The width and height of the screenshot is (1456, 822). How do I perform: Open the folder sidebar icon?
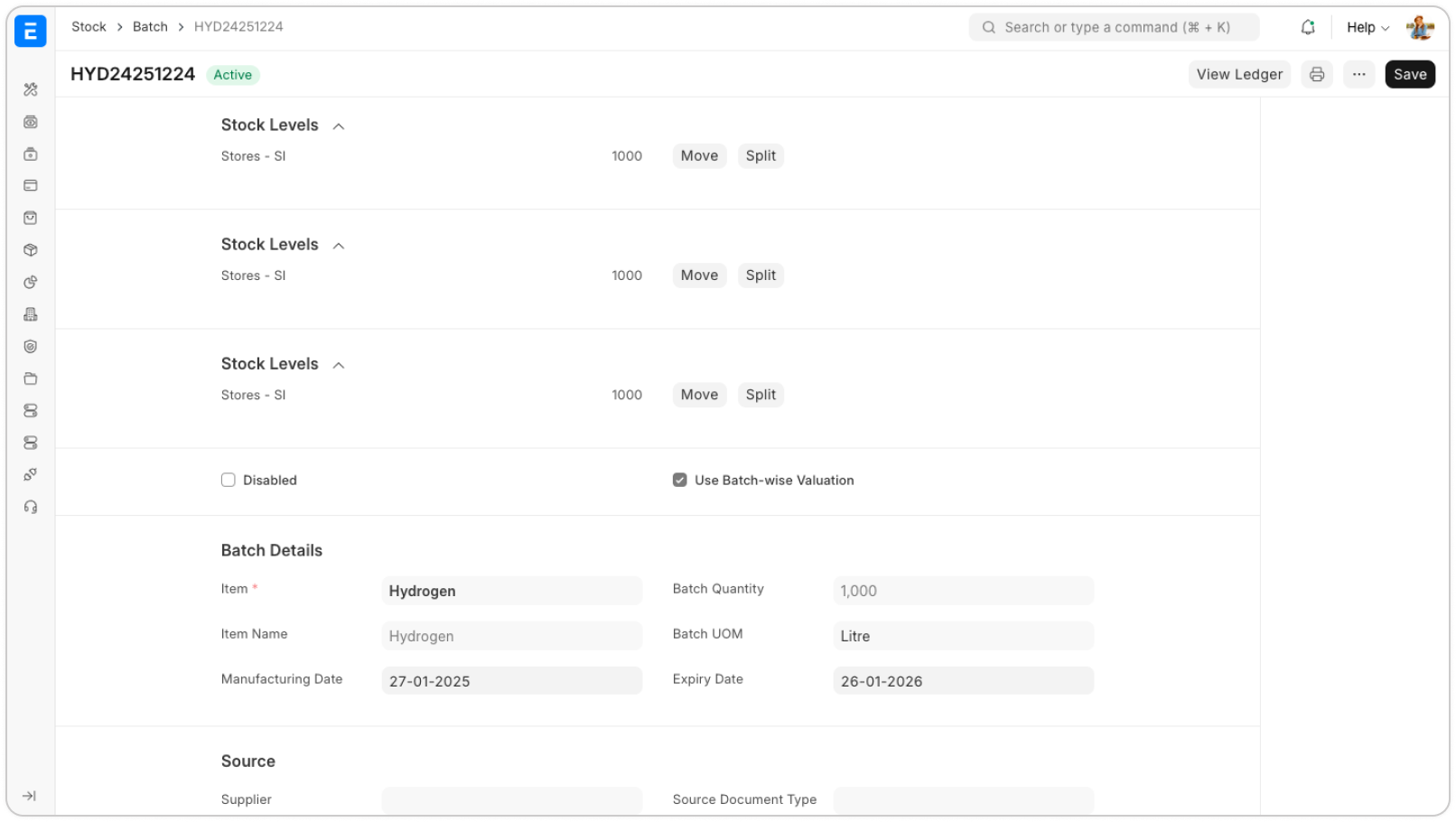[x=31, y=378]
